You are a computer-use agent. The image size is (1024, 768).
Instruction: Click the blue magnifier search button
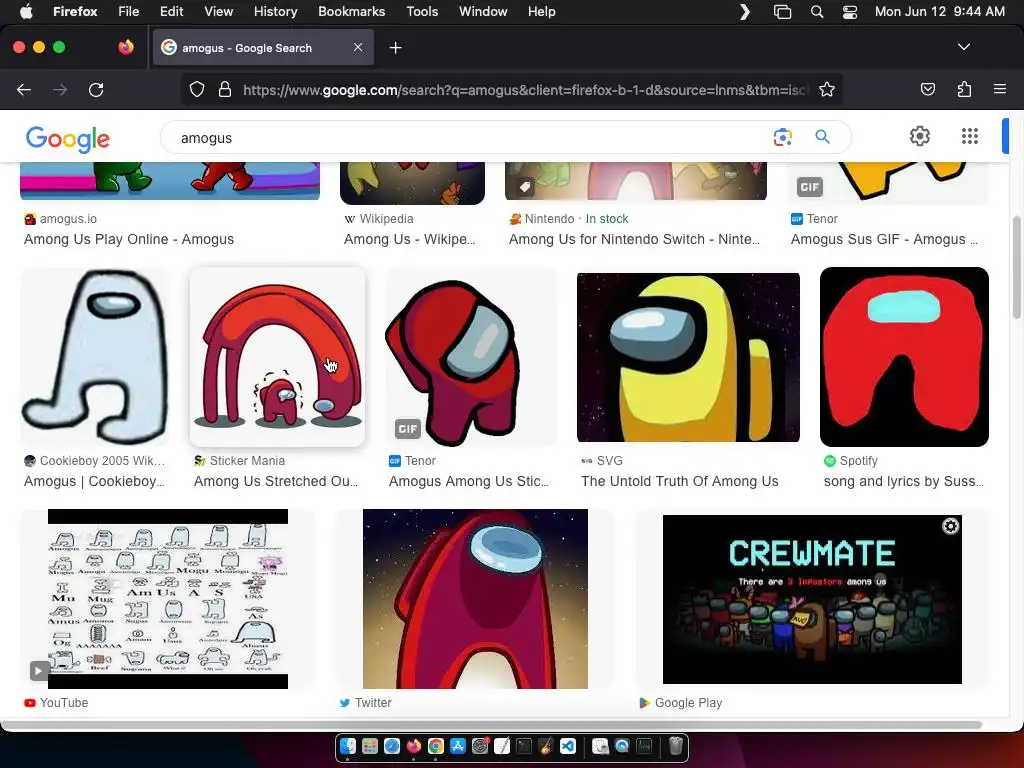tap(822, 136)
